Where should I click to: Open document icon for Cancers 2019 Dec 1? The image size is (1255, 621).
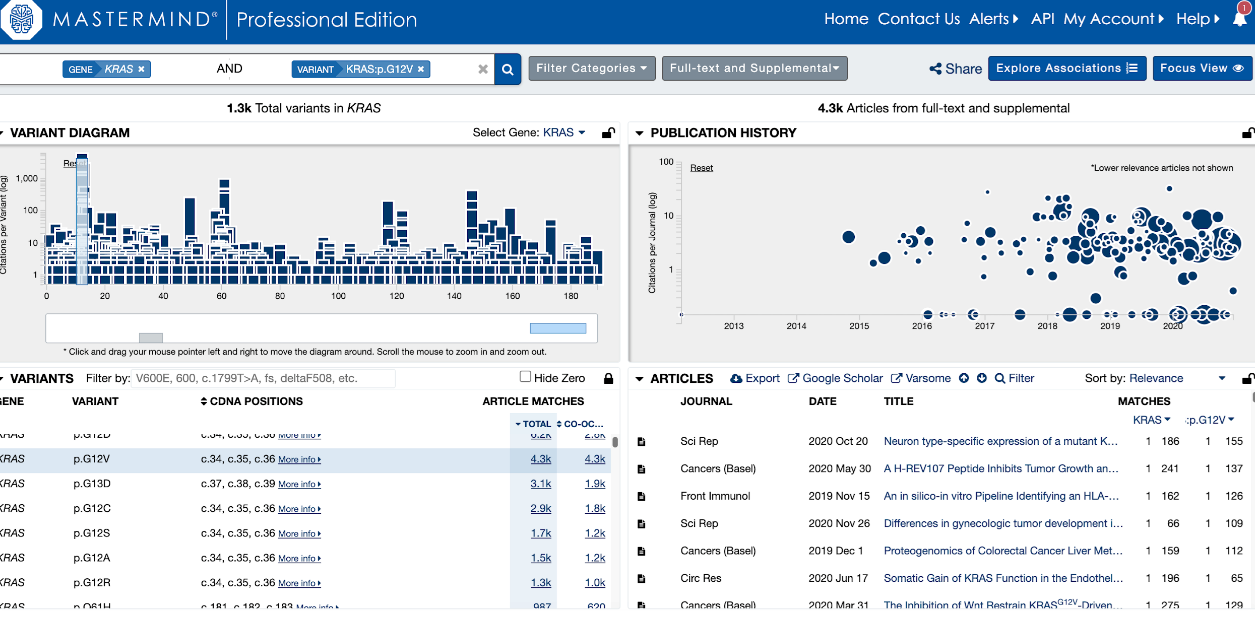pos(642,551)
